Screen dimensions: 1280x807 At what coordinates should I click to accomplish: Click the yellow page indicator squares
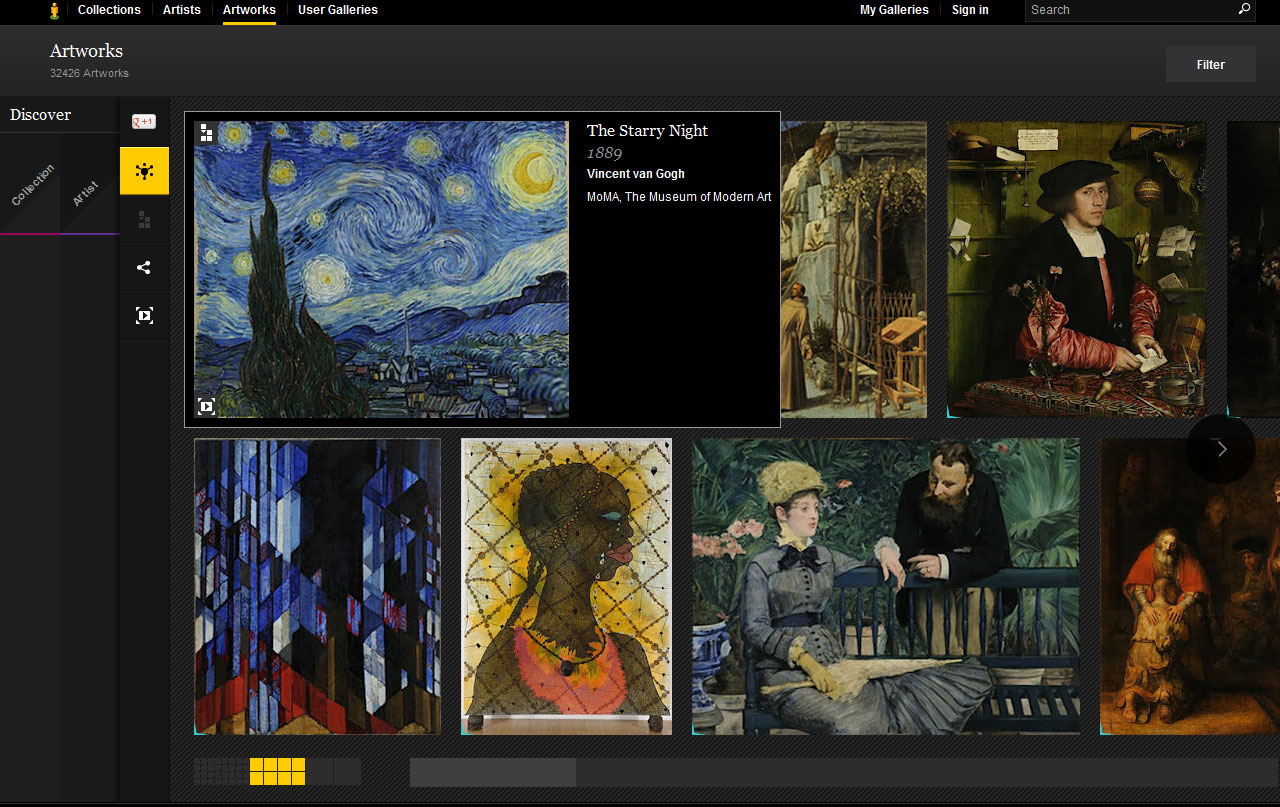(x=277, y=771)
